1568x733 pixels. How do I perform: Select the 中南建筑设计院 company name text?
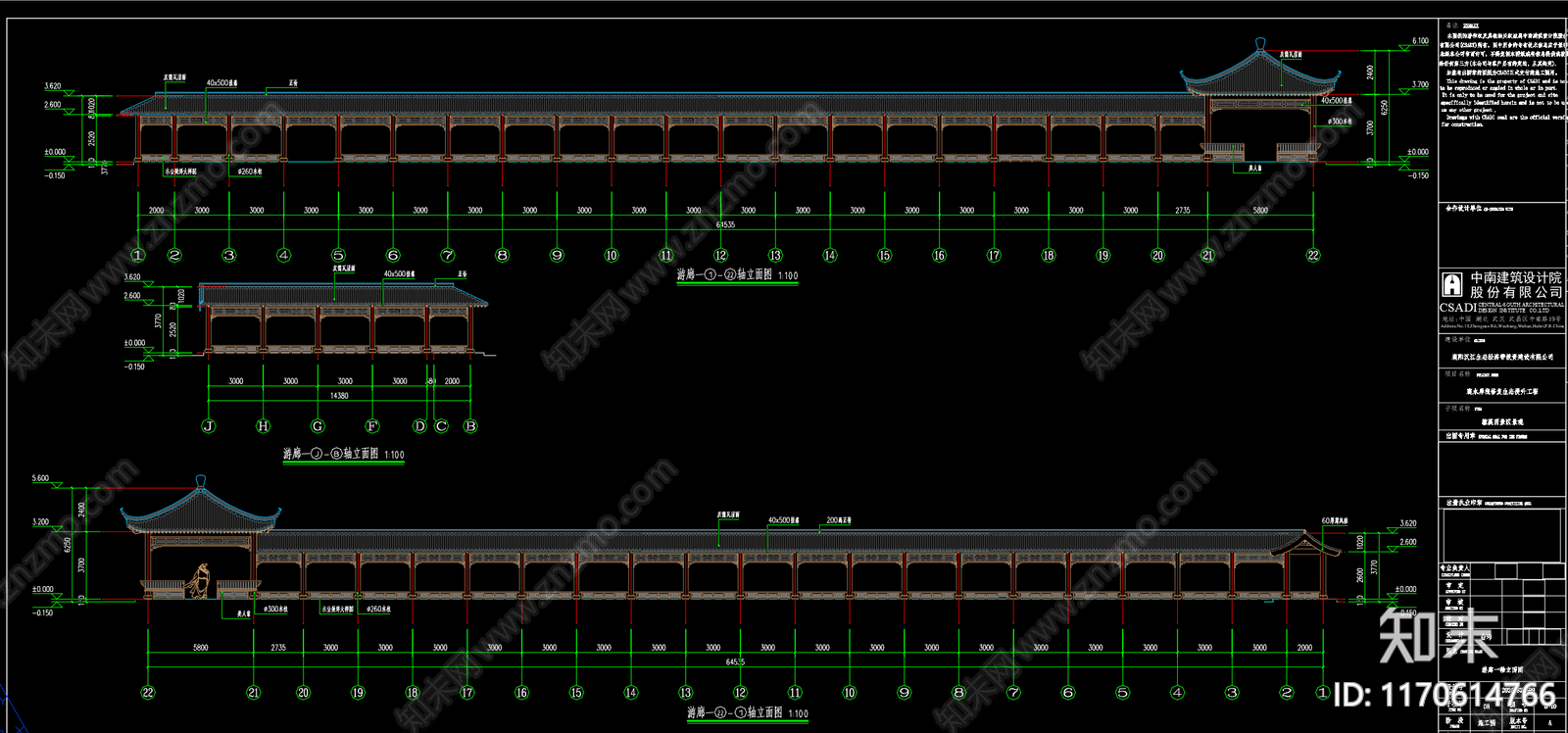pos(1515,278)
